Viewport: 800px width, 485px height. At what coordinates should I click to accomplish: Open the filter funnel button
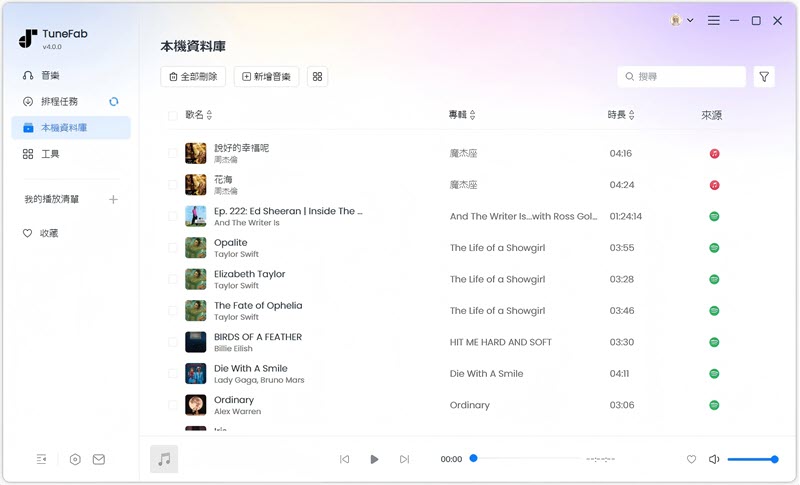(x=764, y=76)
